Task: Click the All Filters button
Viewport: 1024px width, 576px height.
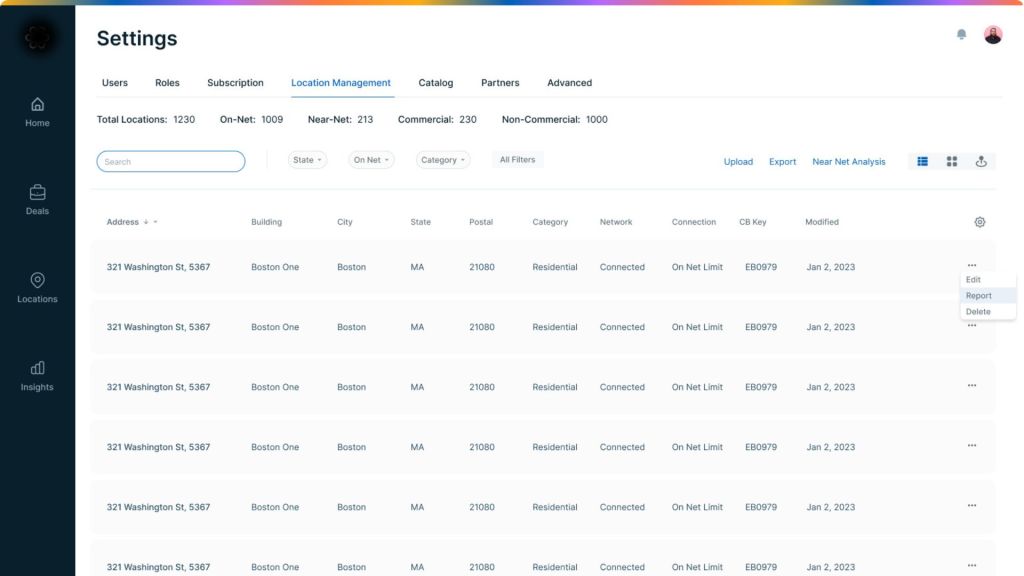Action: click(517, 160)
